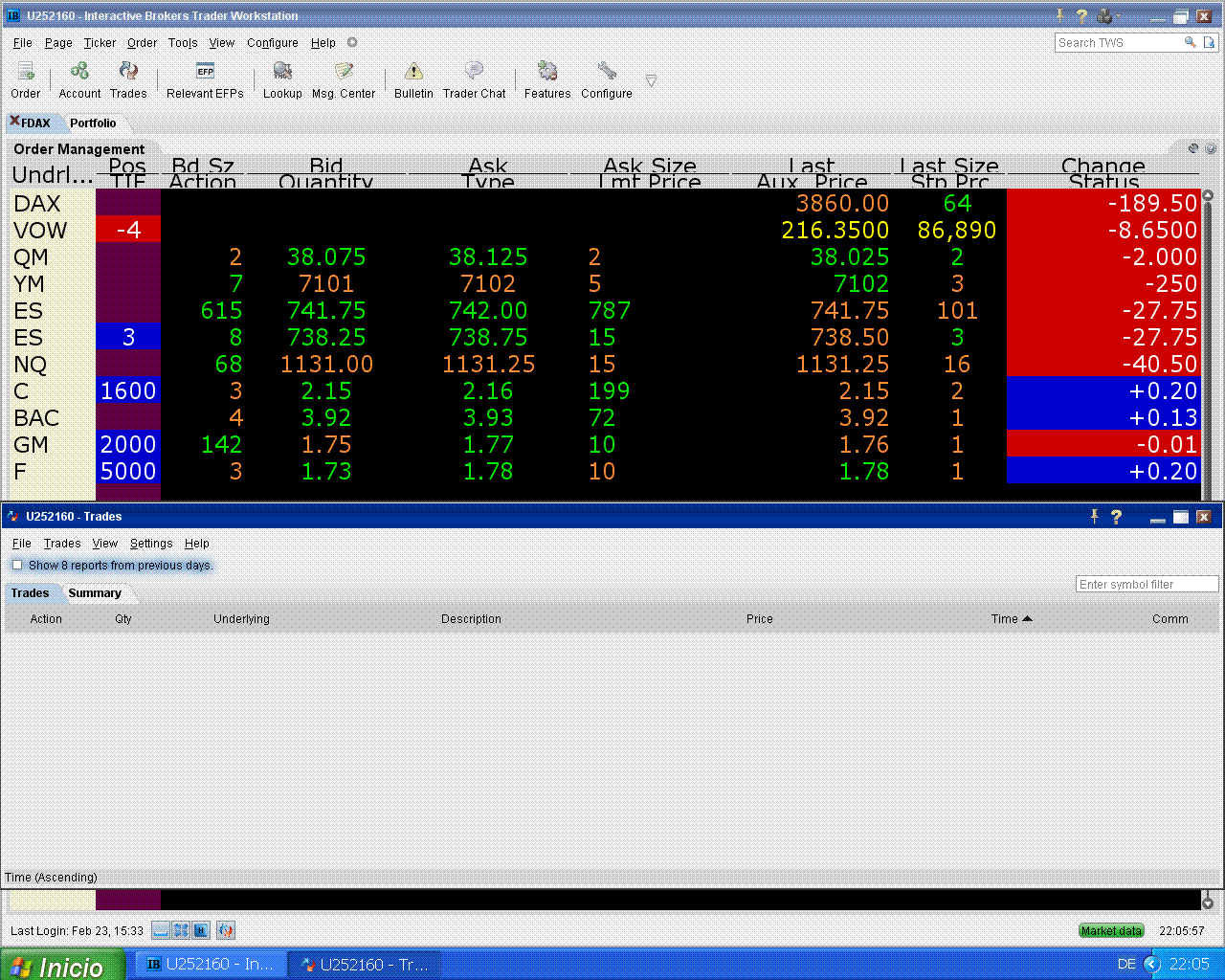Click the magnifier icon in Search TWS

(1190, 42)
